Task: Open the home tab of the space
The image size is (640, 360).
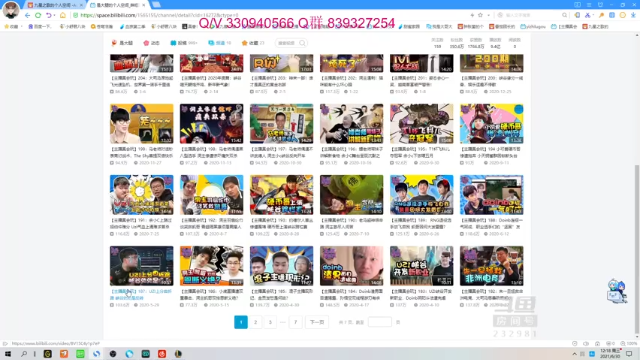Action: [122, 43]
